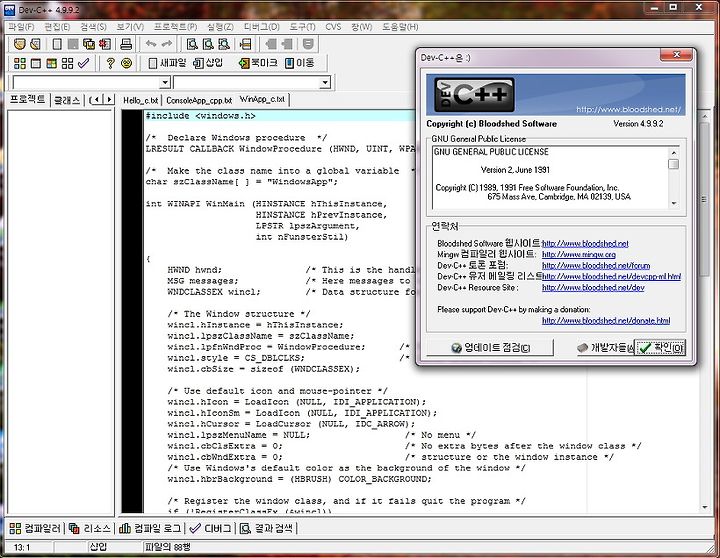Click the first magnifier Find icon
The height and width of the screenshot is (558, 720).
192,44
